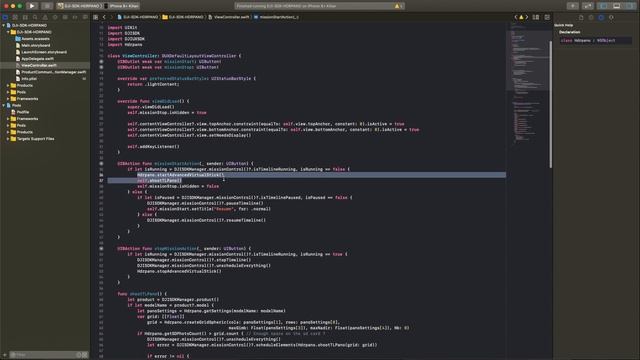Collapse the Pods project

(4, 105)
